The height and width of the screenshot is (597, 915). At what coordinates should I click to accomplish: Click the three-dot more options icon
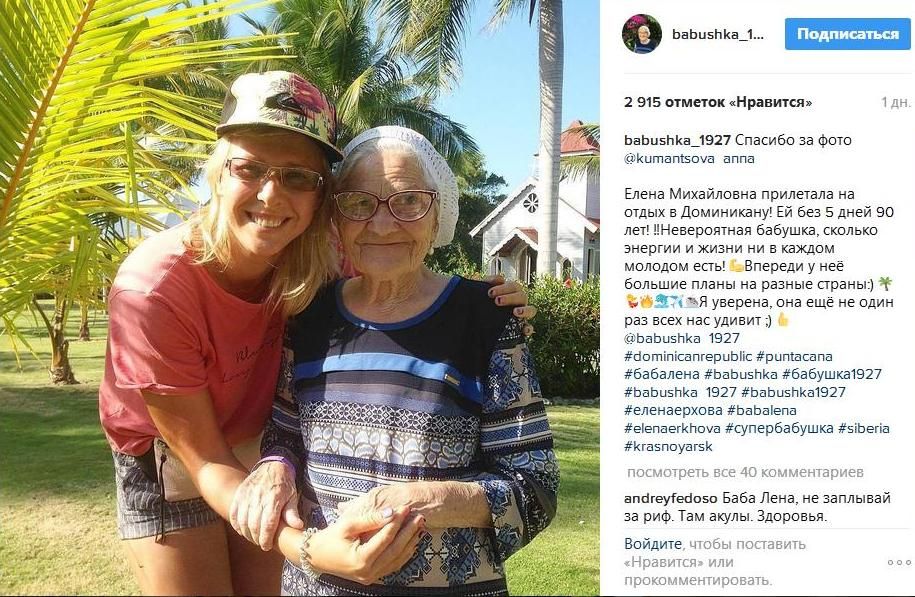899,563
